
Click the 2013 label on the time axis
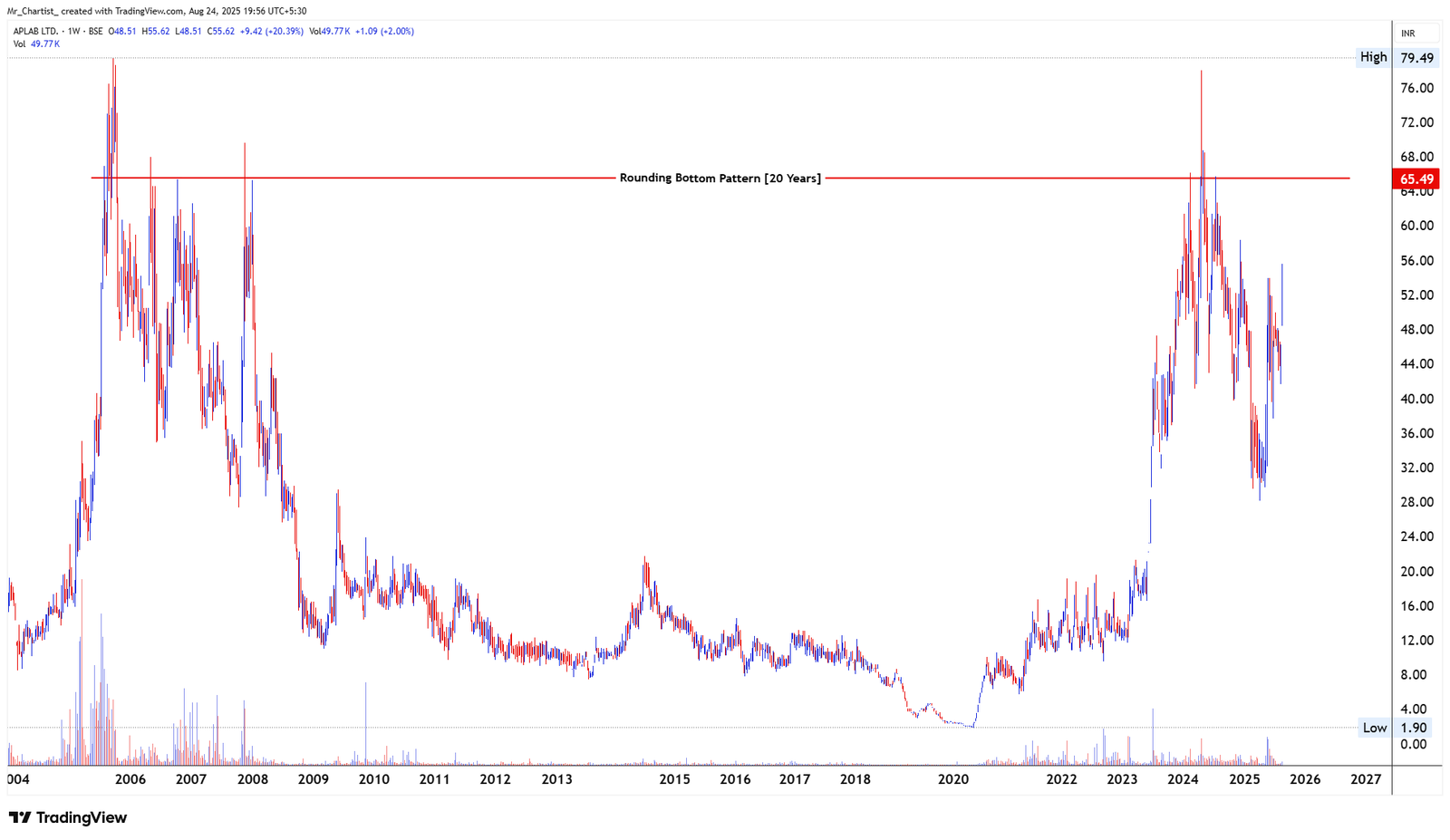pos(556,778)
